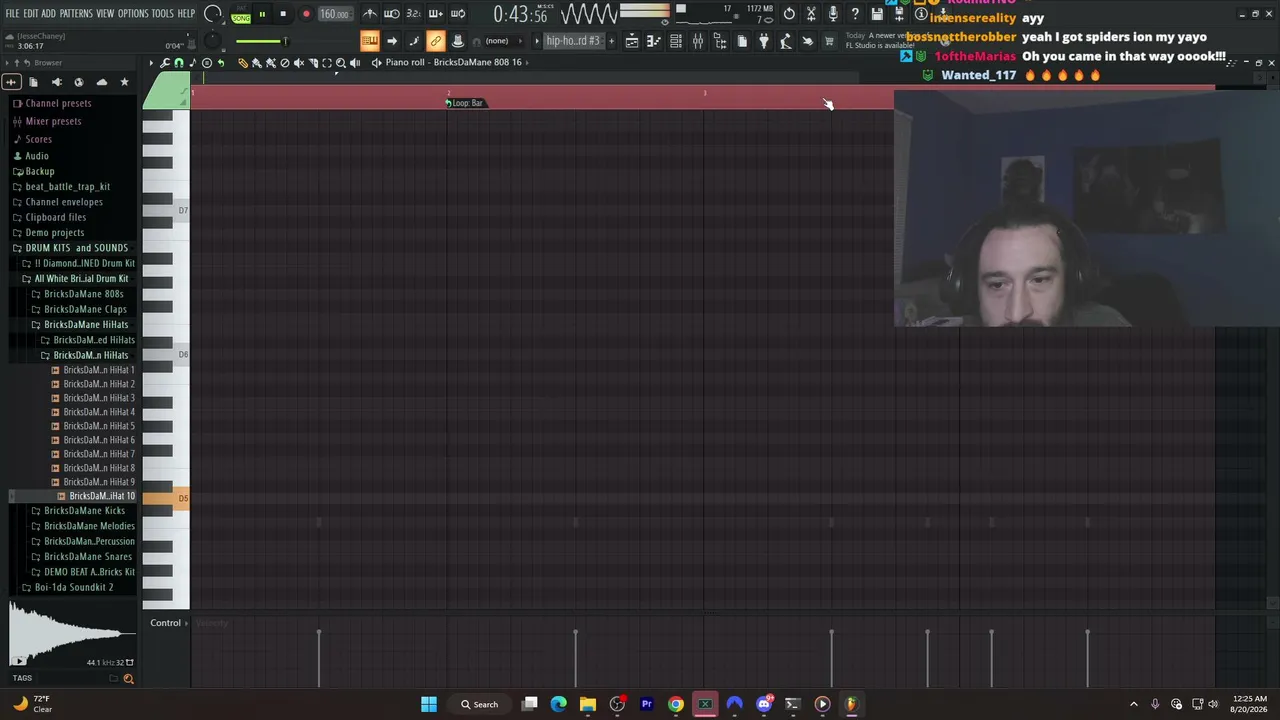The image size is (1280, 720).
Task: Open the FILE menu
Action: [12, 14]
